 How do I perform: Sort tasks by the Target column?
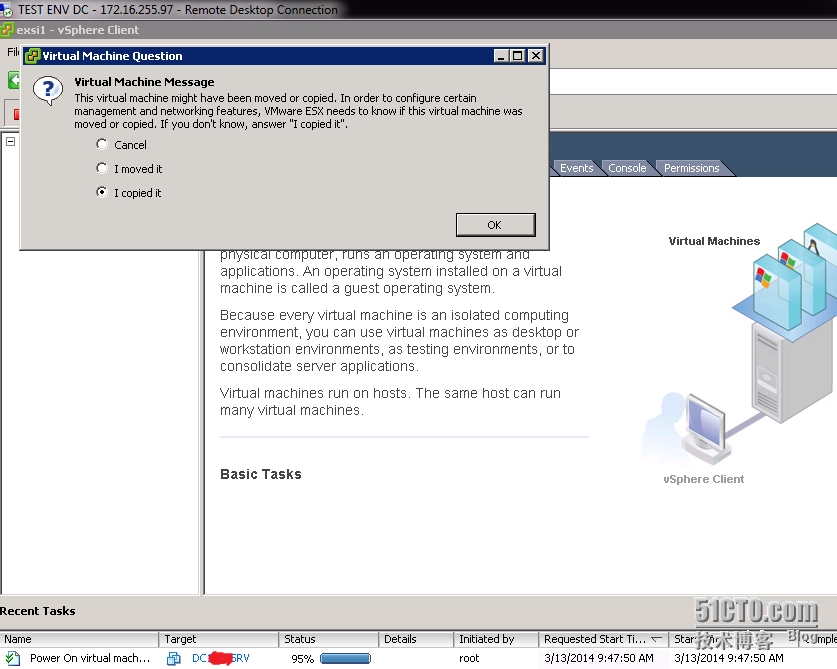218,639
